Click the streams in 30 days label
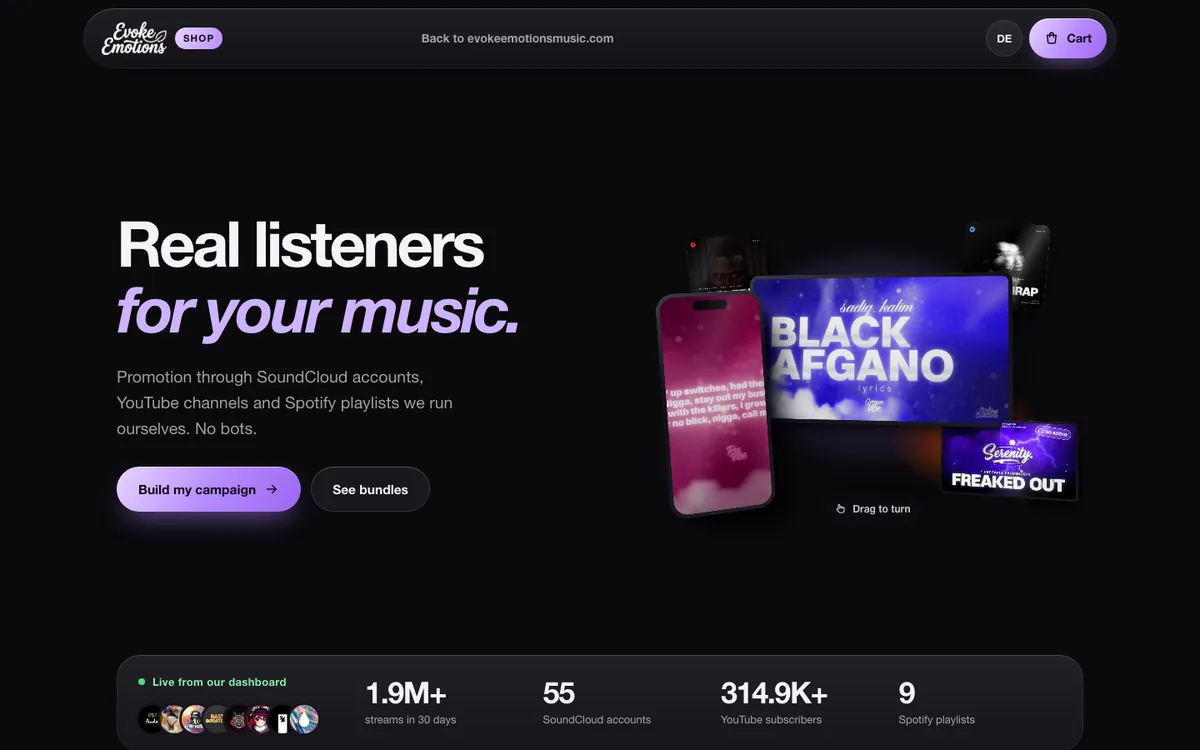Image resolution: width=1200 pixels, height=750 pixels. coord(411,720)
